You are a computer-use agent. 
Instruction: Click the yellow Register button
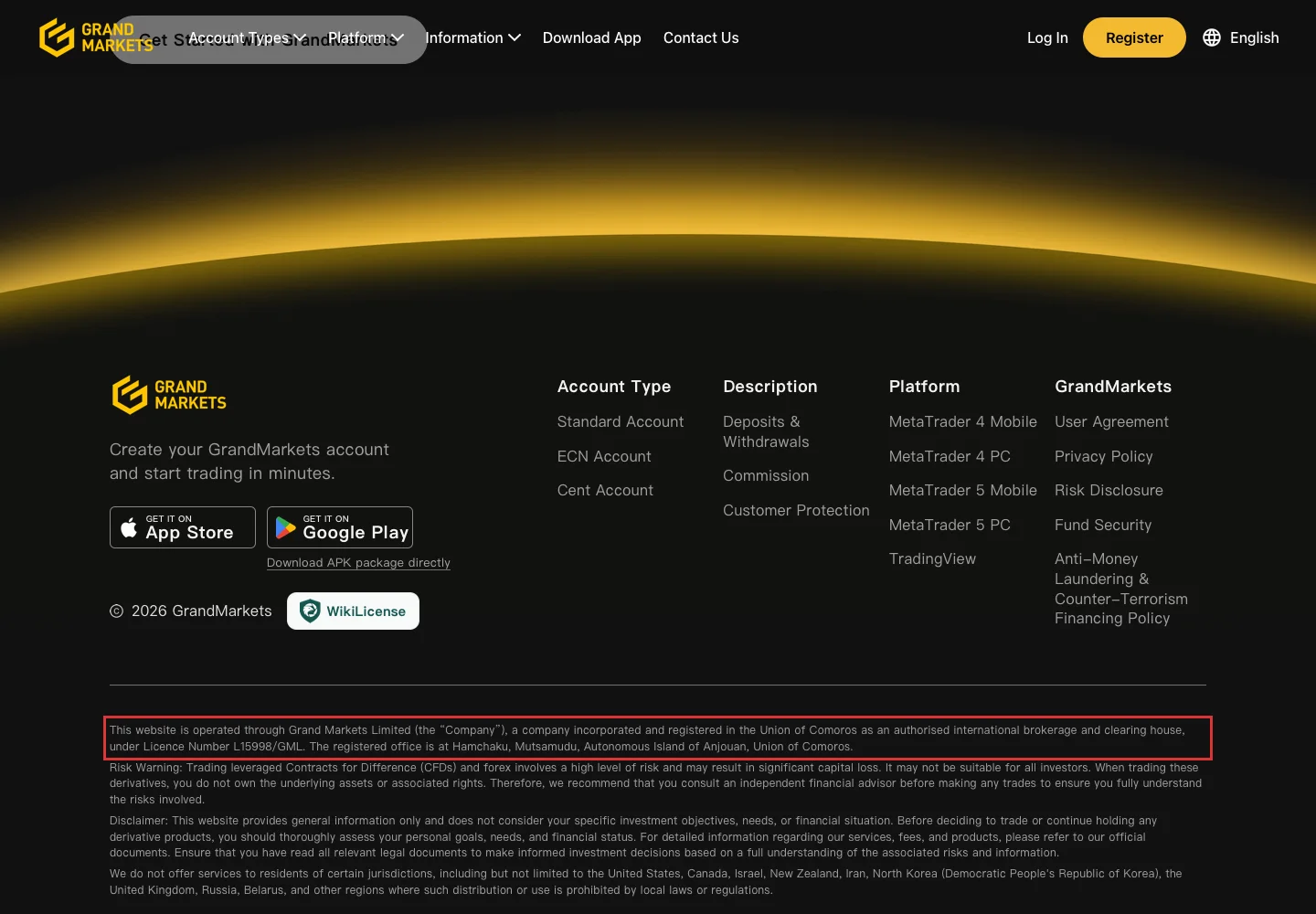(x=1134, y=37)
